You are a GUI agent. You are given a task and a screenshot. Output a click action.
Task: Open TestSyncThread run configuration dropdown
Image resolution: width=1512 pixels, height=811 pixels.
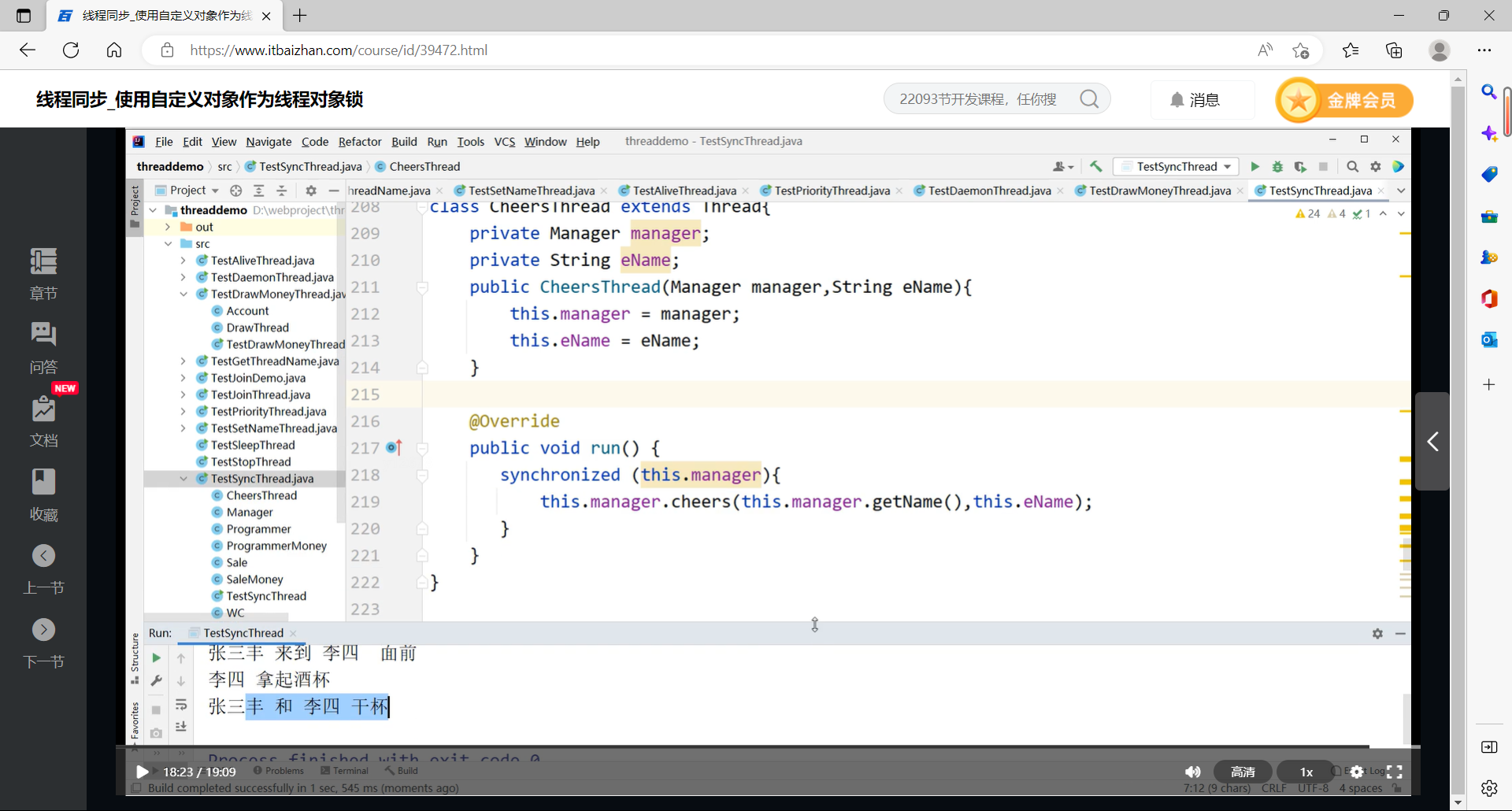(1177, 167)
